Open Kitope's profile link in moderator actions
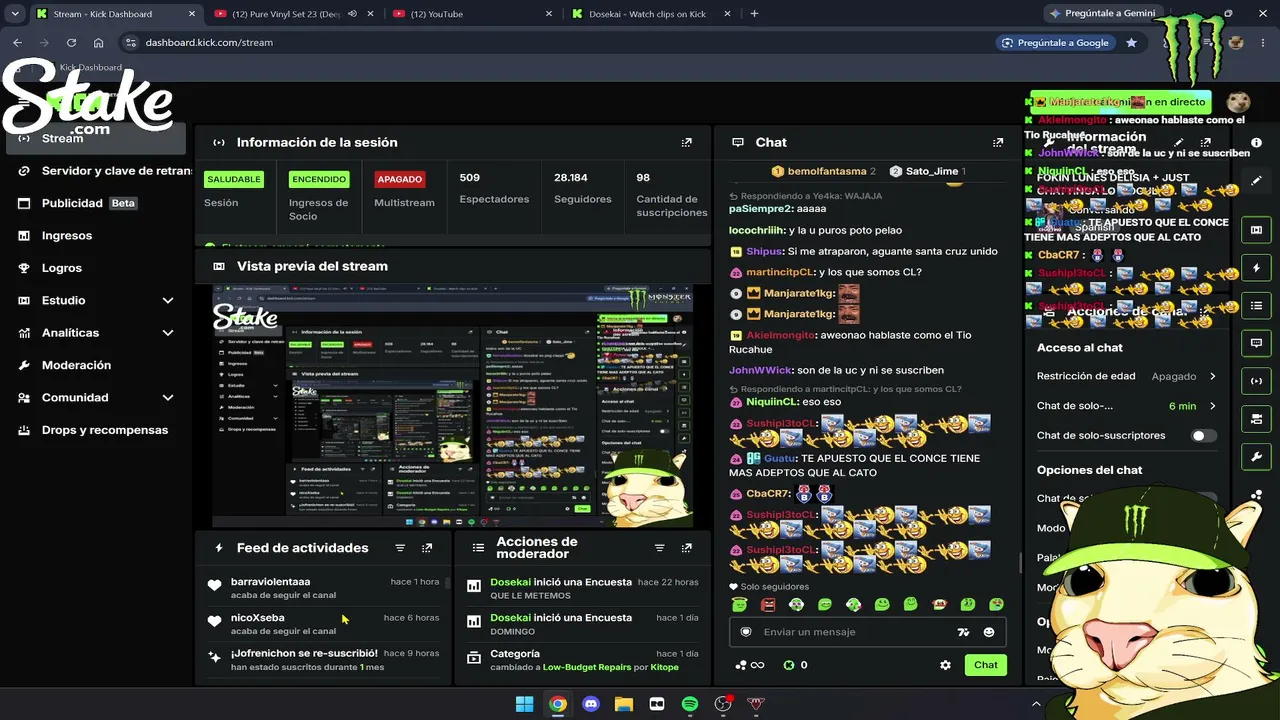This screenshot has height=720, width=1280. [664, 667]
